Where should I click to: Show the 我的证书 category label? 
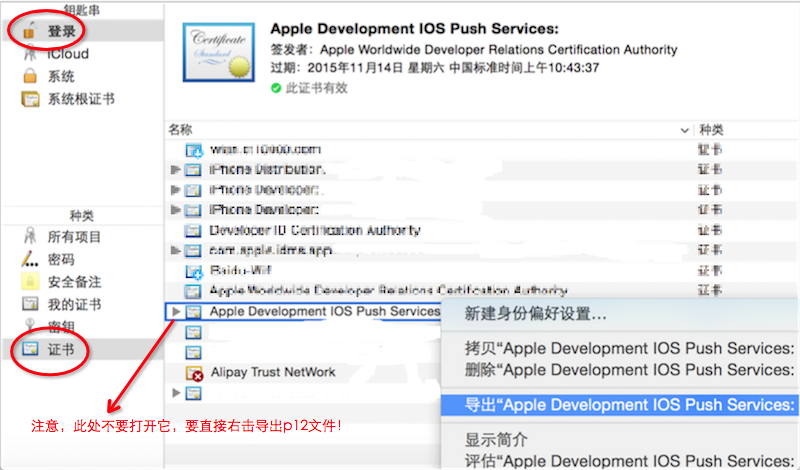point(74,305)
